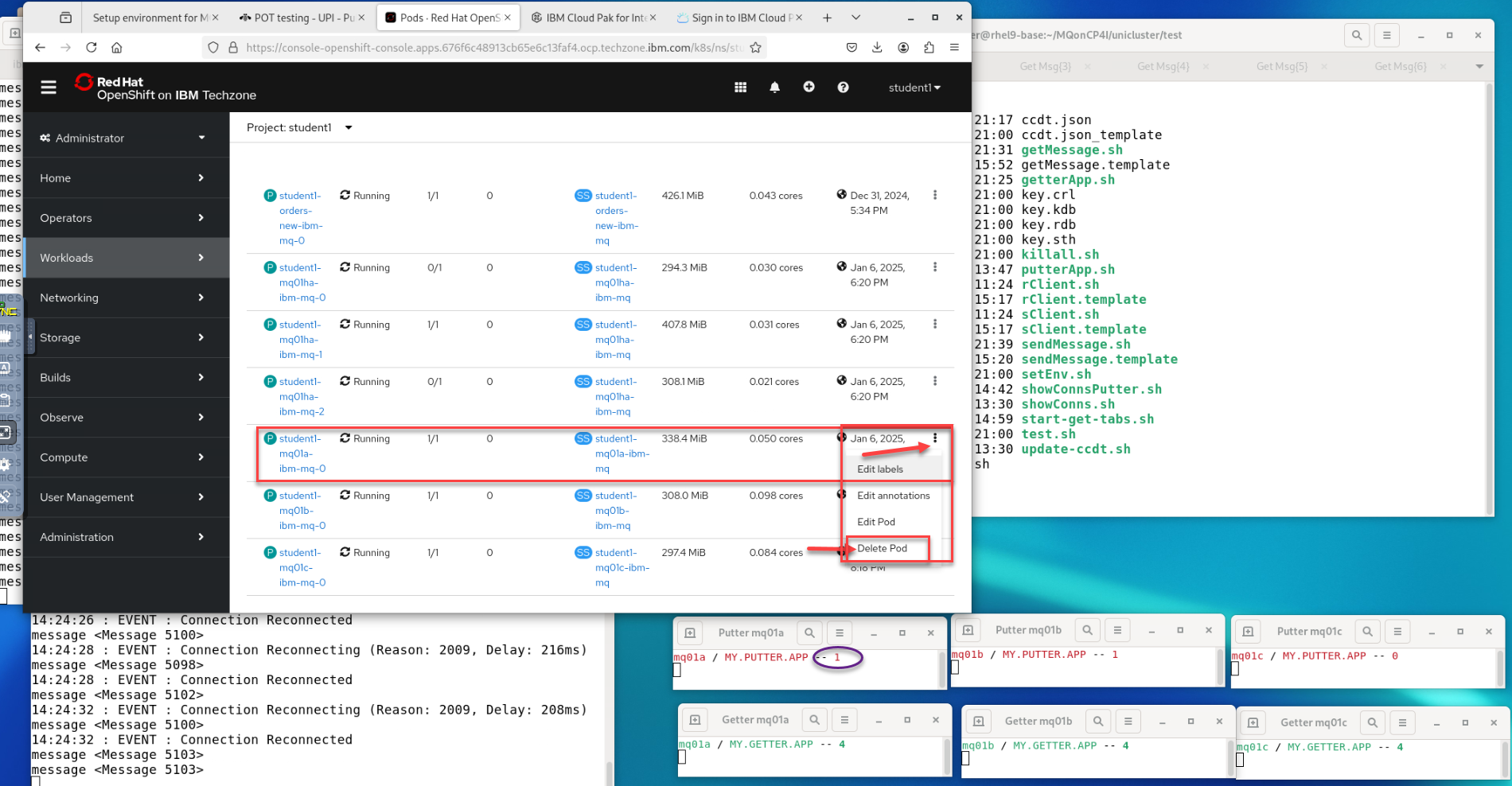Open the Administrator perspective switcher
The width and height of the screenshot is (1512, 786).
pyautogui.click(x=123, y=138)
